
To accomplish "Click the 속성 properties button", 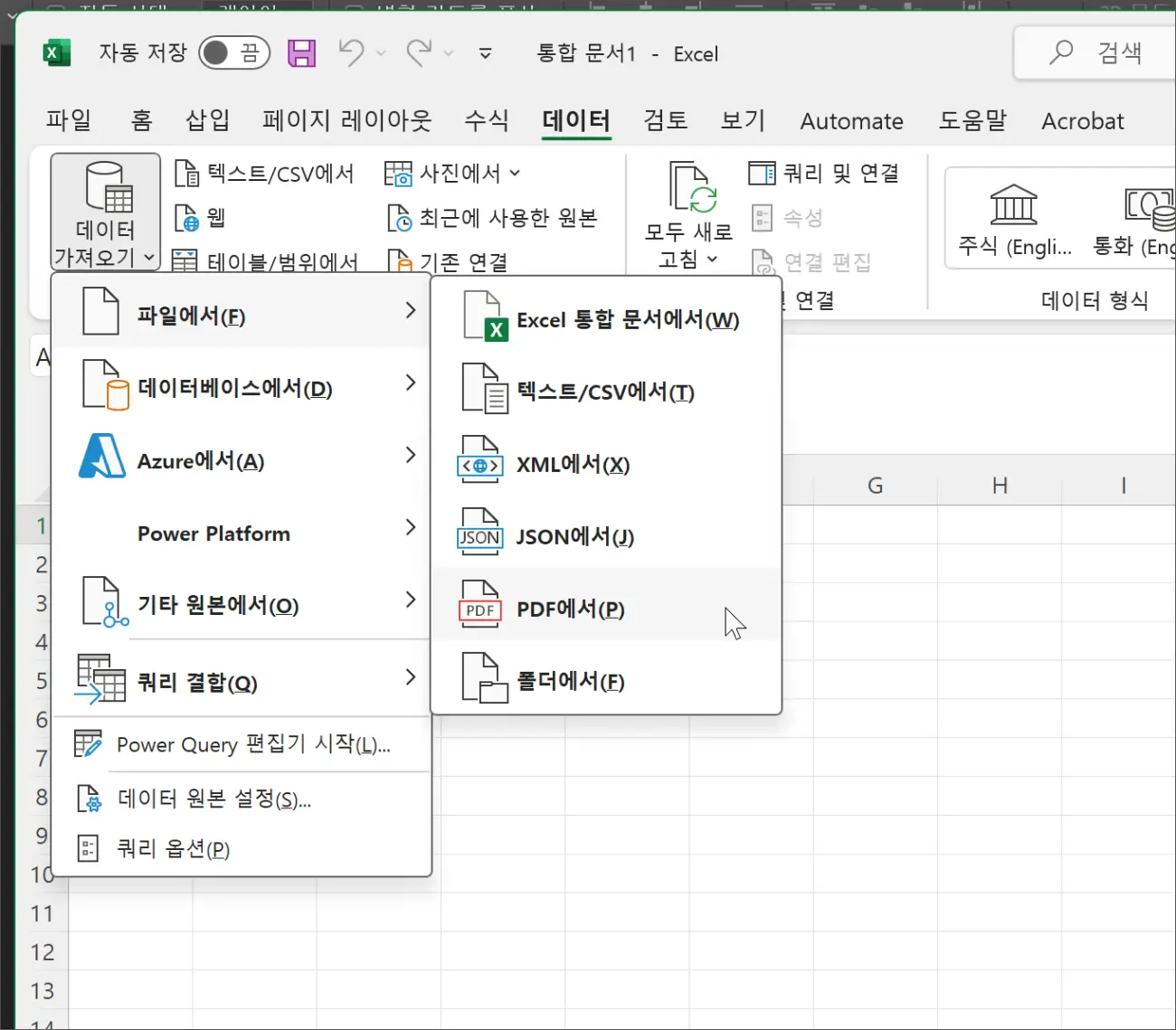I will [x=787, y=217].
